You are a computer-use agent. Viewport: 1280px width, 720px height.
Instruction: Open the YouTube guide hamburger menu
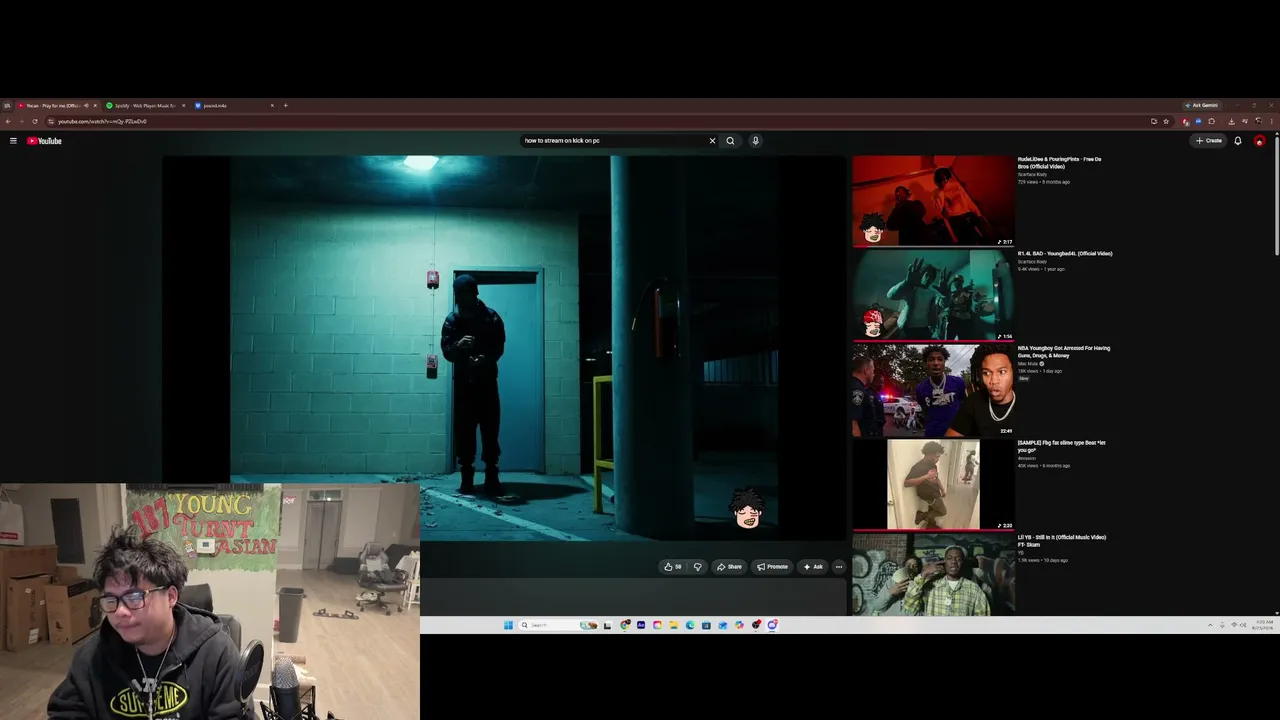pos(13,141)
